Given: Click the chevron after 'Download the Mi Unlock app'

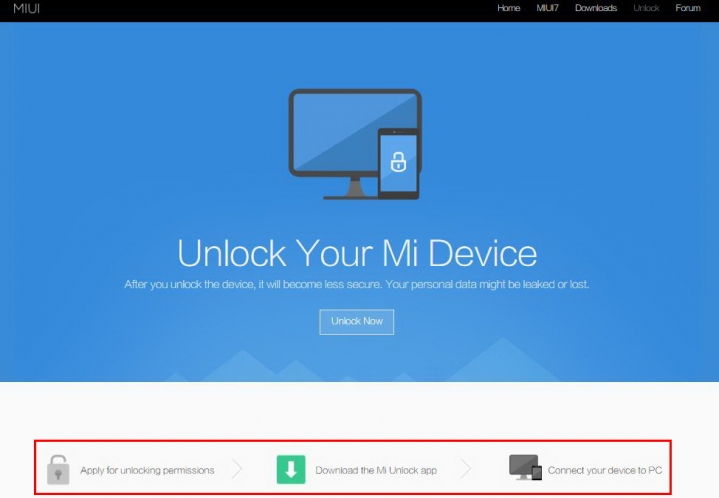Looking at the screenshot, I should [466, 469].
